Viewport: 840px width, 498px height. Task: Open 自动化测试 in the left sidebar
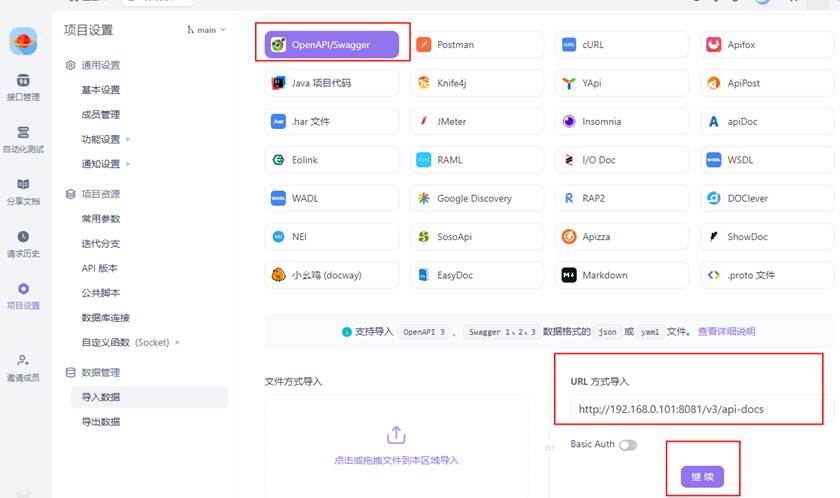(23, 140)
